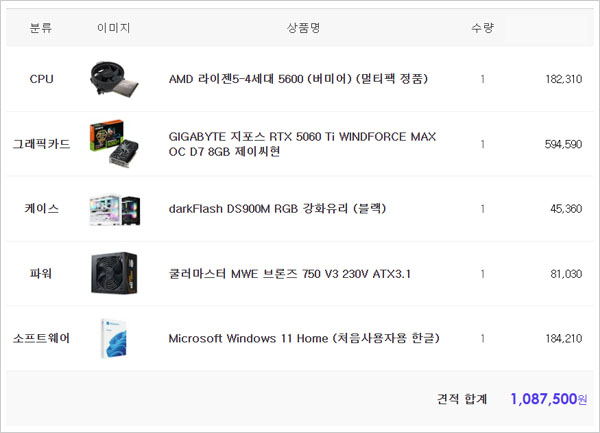Open the Microsoft Windows 11 Home product link
The width and height of the screenshot is (600, 433).
tap(304, 339)
